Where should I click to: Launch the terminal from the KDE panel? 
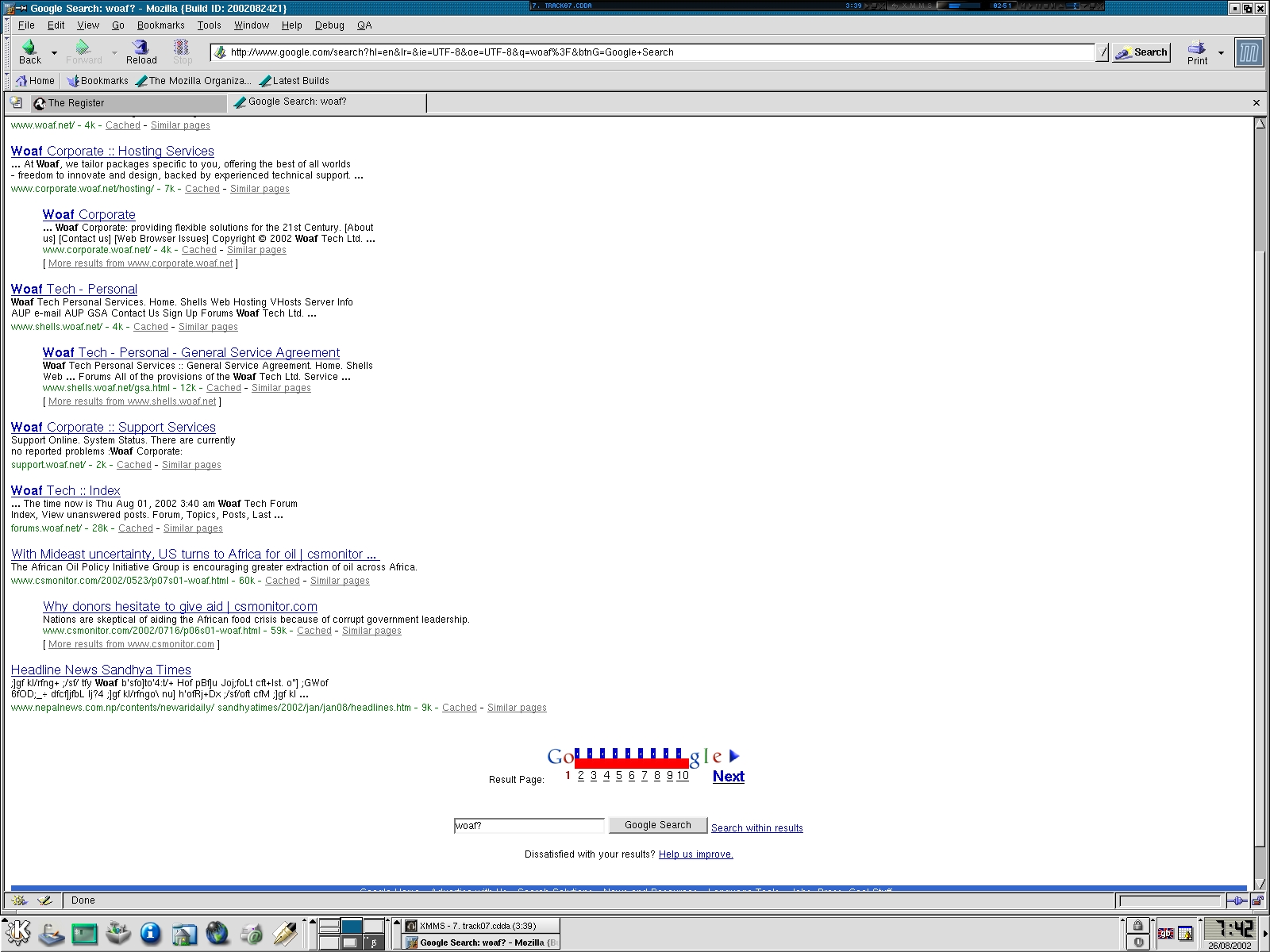tap(85, 934)
